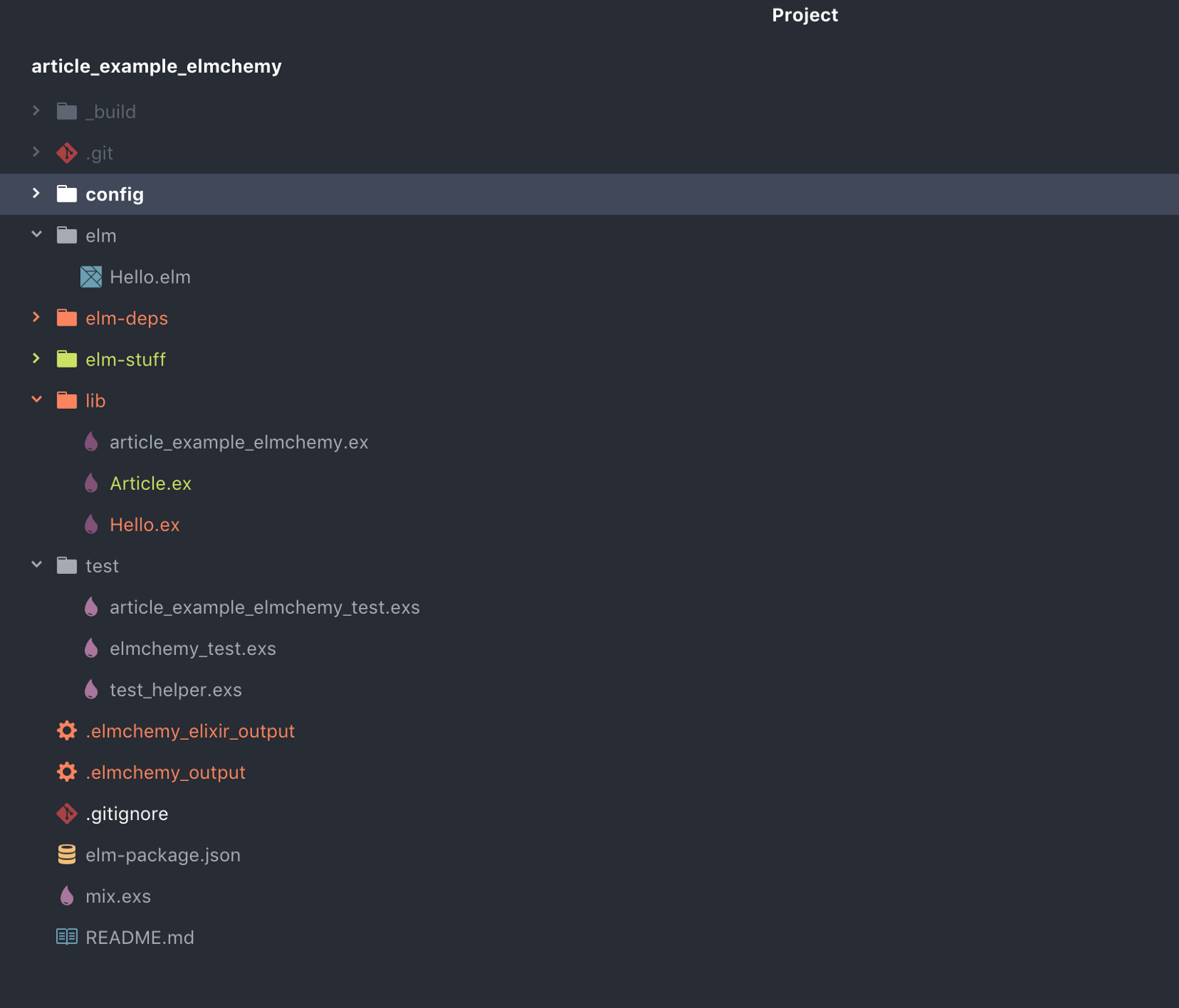1179x1008 pixels.
Task: Click the Elixir drop icon beside mix.exs
Action: pos(67,896)
